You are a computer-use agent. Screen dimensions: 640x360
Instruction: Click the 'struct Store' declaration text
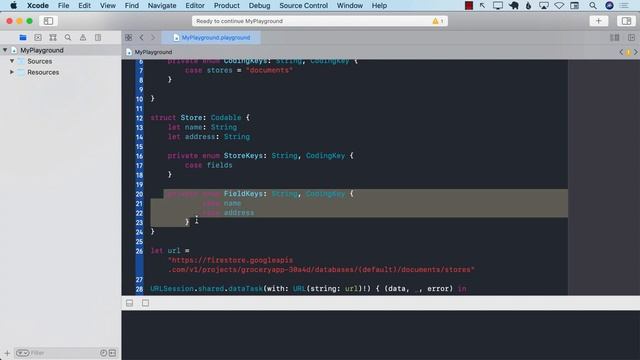(x=176, y=118)
